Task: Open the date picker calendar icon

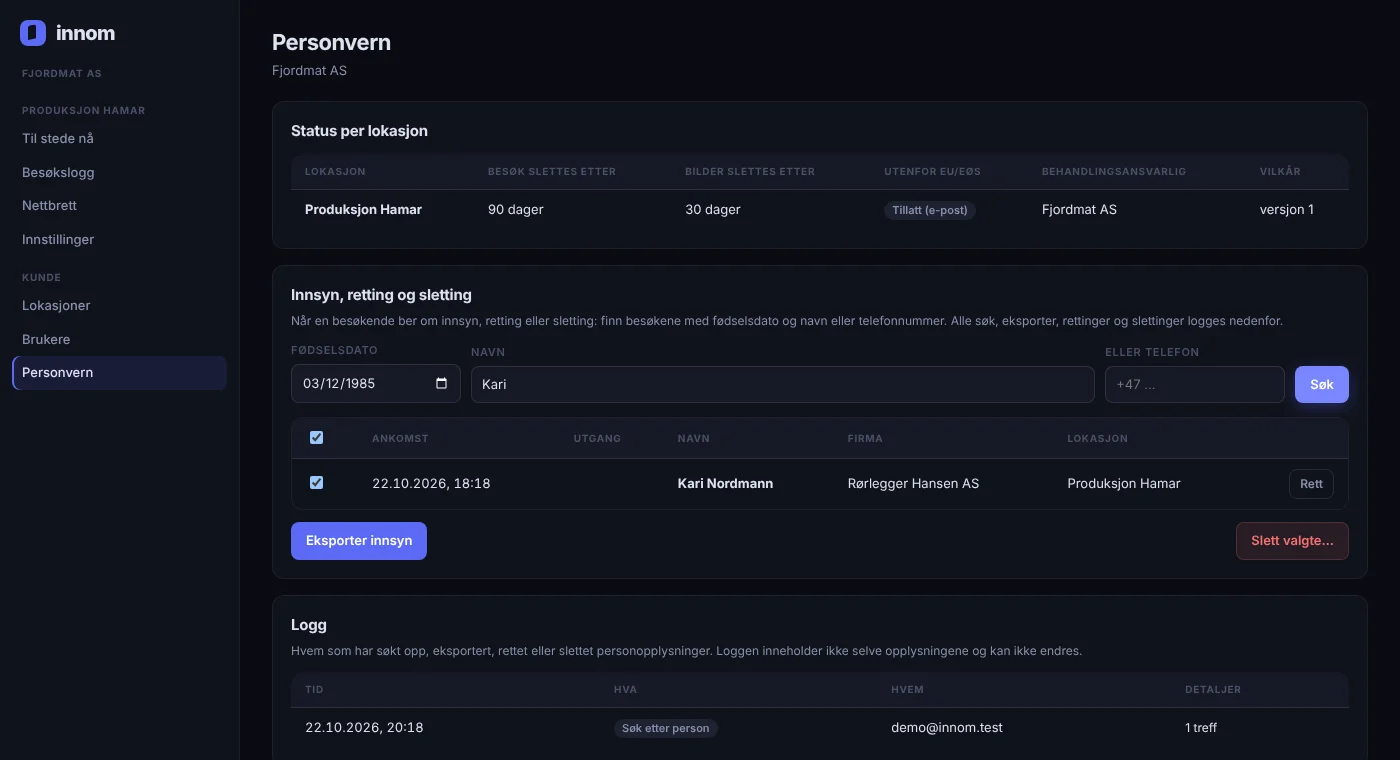Action: 442,383
